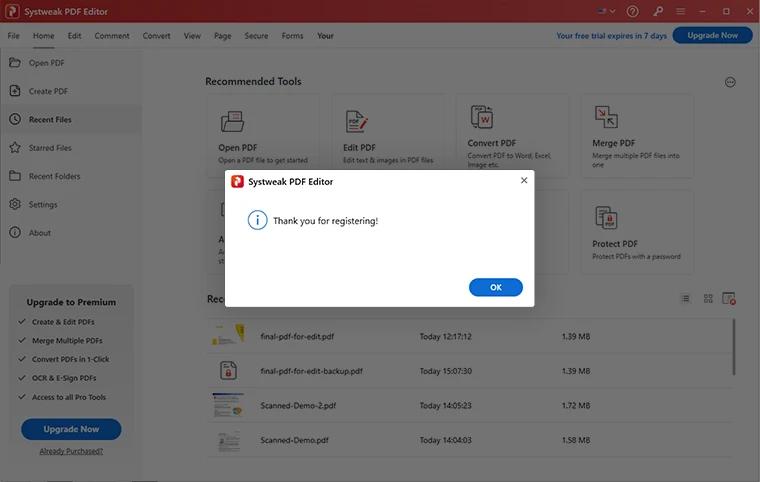760x482 pixels.
Task: Click the Open PDF folder icon in sidebar
Action: click(15, 63)
